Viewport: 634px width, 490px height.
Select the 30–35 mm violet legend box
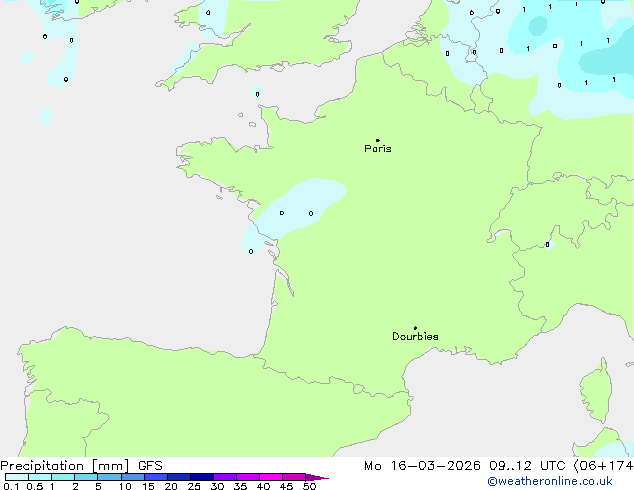(224, 477)
